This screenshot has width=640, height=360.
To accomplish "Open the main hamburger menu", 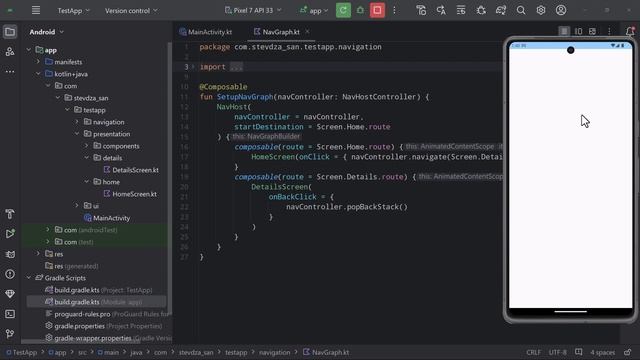I will [36, 10].
